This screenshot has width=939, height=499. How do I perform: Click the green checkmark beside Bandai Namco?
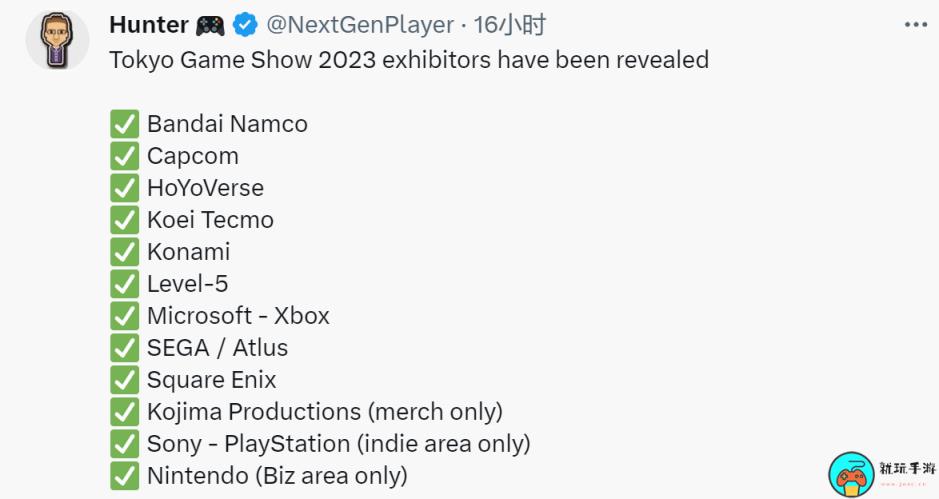click(x=125, y=124)
